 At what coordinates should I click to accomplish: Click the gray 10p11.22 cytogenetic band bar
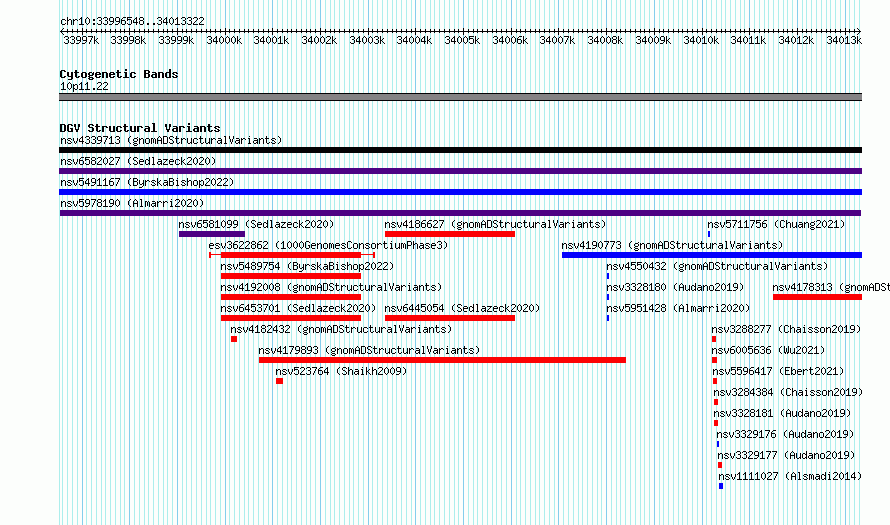tap(460, 98)
